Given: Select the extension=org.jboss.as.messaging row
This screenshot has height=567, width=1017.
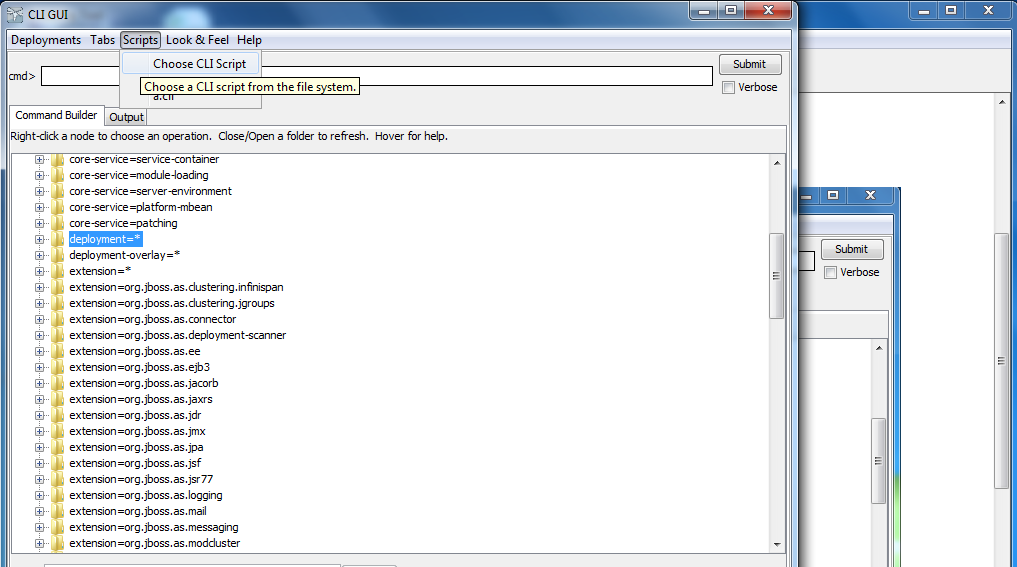Looking at the screenshot, I should click(x=154, y=527).
